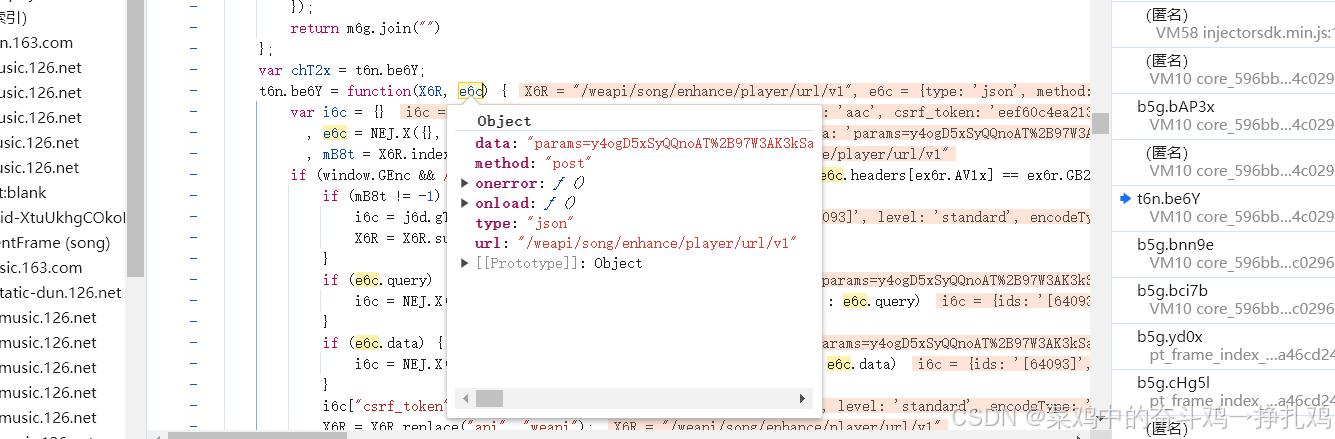1335x439 pixels.
Task: Click the X6R parameter in function signature
Action: coord(431,92)
